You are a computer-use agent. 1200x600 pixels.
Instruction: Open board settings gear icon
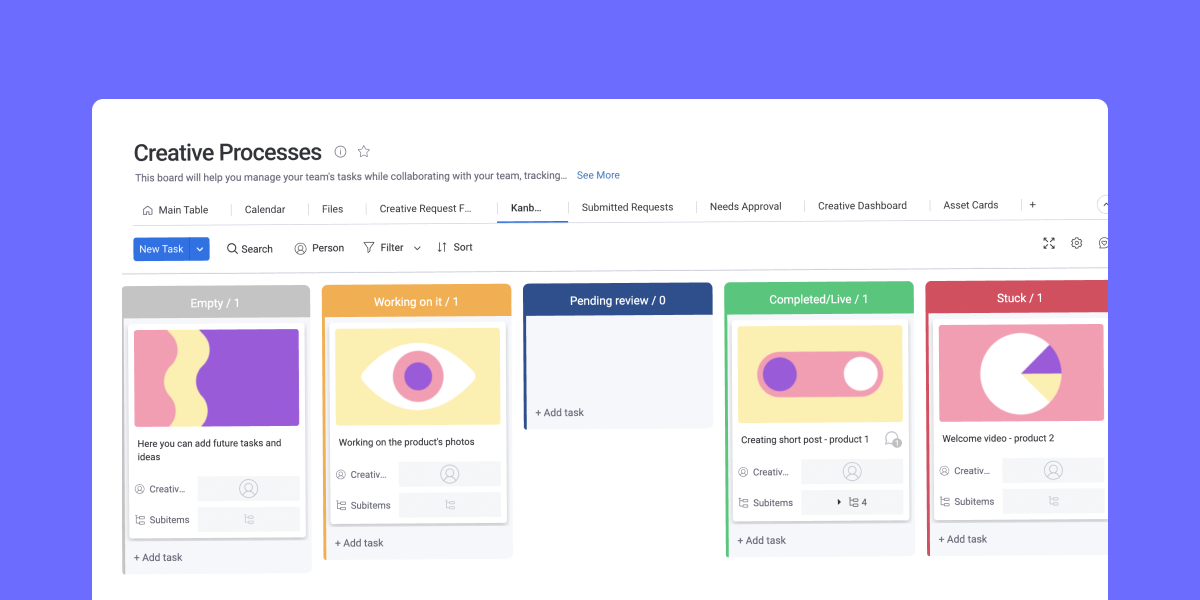click(x=1077, y=243)
